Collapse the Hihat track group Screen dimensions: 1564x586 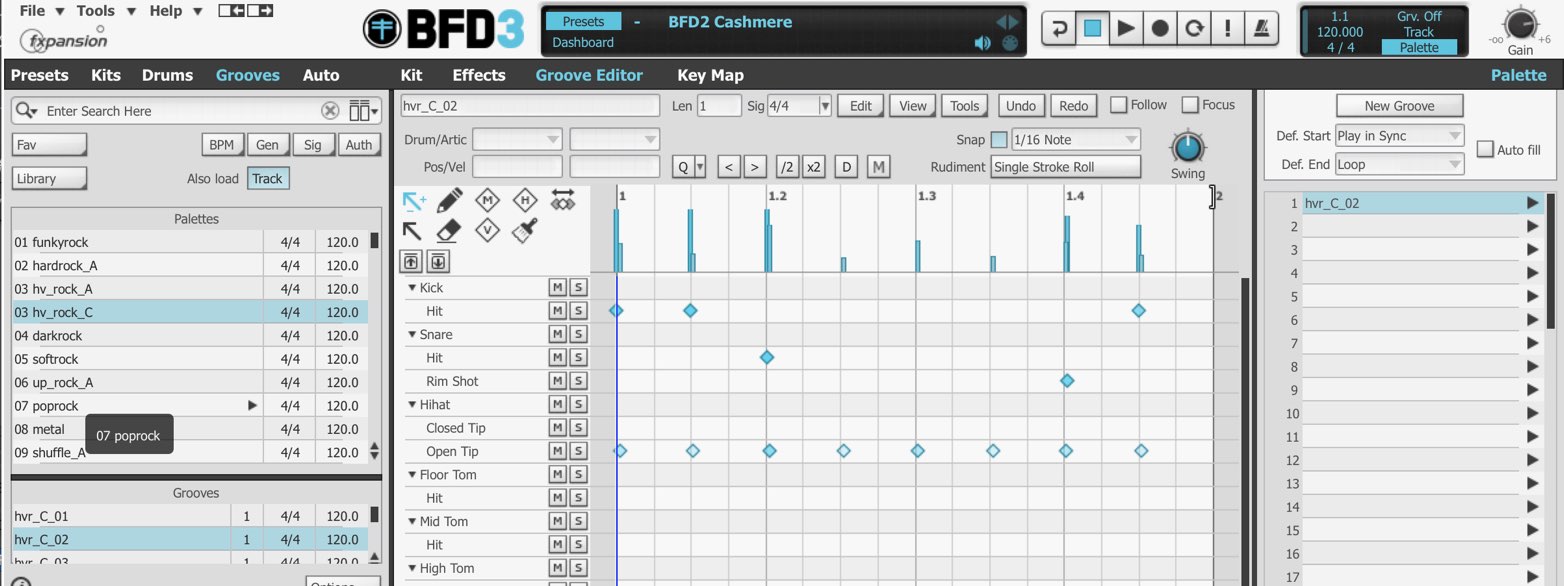(412, 404)
